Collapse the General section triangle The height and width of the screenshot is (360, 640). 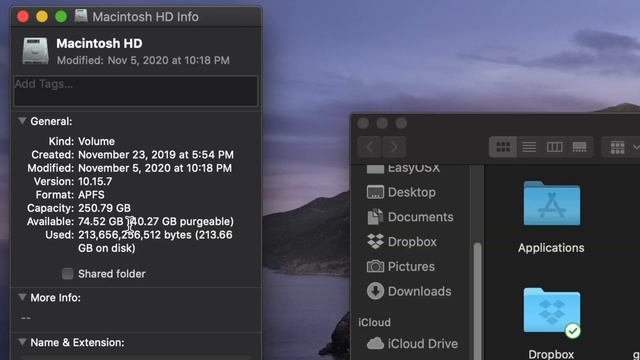22,121
